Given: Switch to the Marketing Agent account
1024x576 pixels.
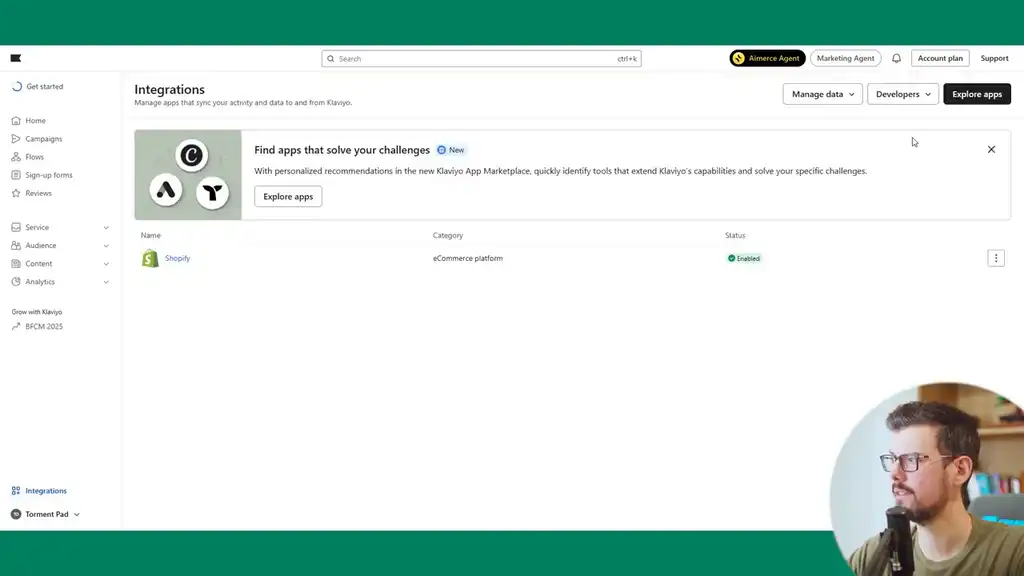Looking at the screenshot, I should 845,58.
